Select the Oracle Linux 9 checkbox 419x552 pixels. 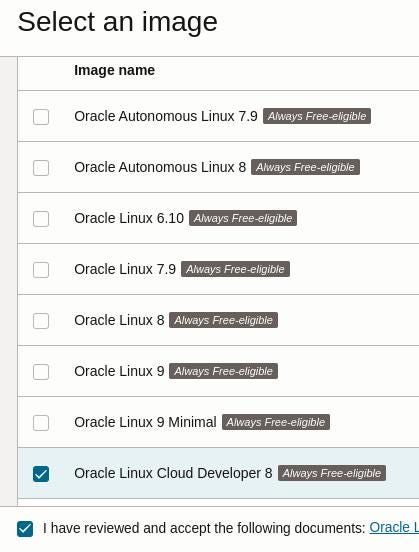coord(41,372)
